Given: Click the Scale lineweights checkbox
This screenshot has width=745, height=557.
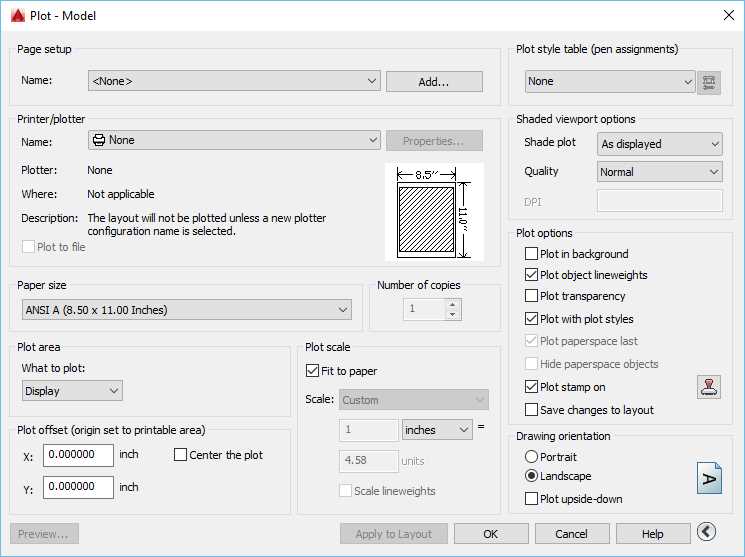Looking at the screenshot, I should point(345,490).
